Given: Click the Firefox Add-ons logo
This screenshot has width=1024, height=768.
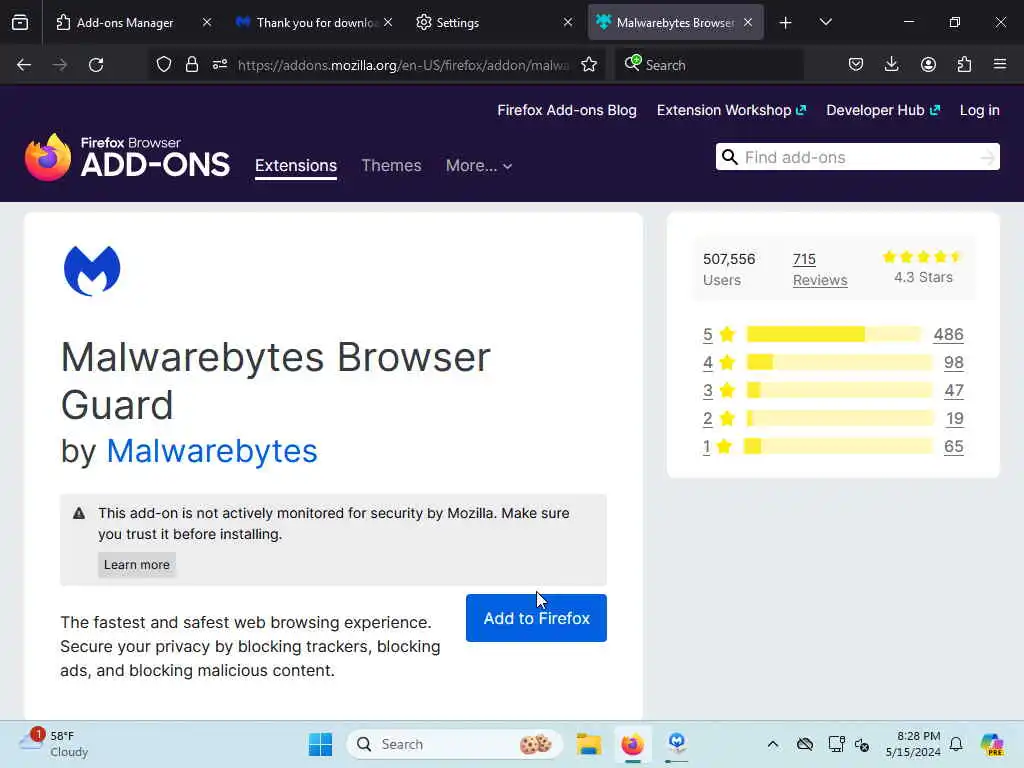Looking at the screenshot, I should (x=127, y=157).
